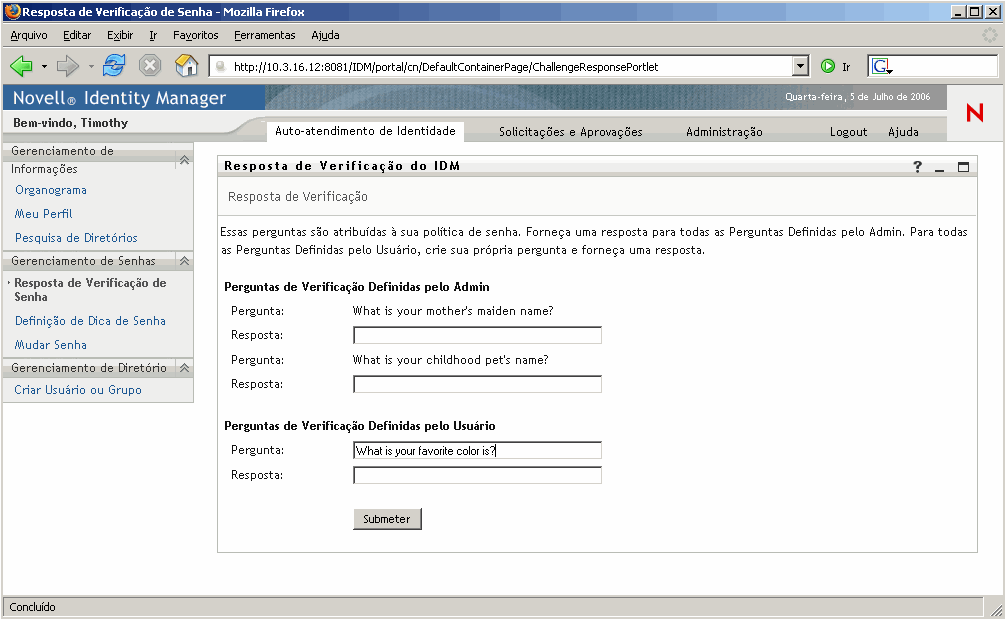Open the Administração tab
Viewport: 1005px width, 619px height.
tap(724, 132)
